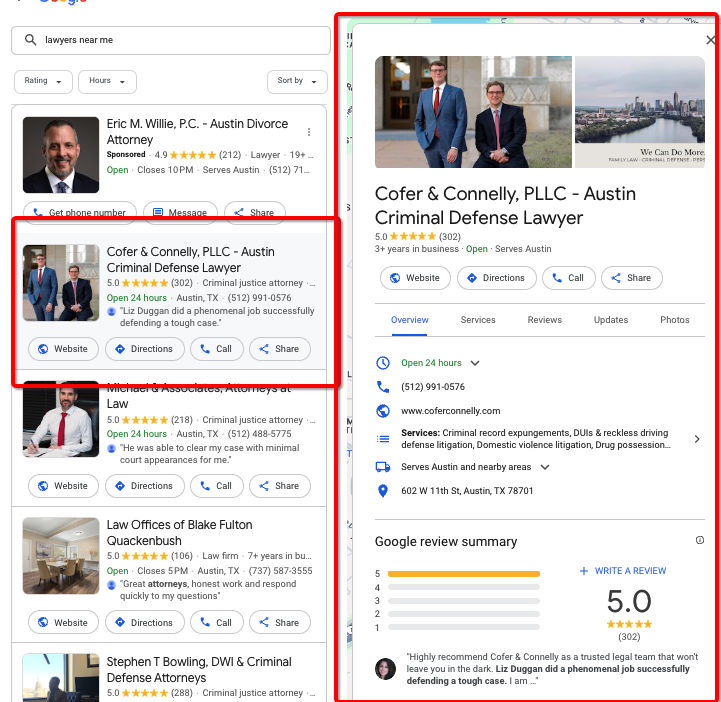Click Directions button on Michael & Associates listing
This screenshot has width=721, height=702.
click(144, 486)
